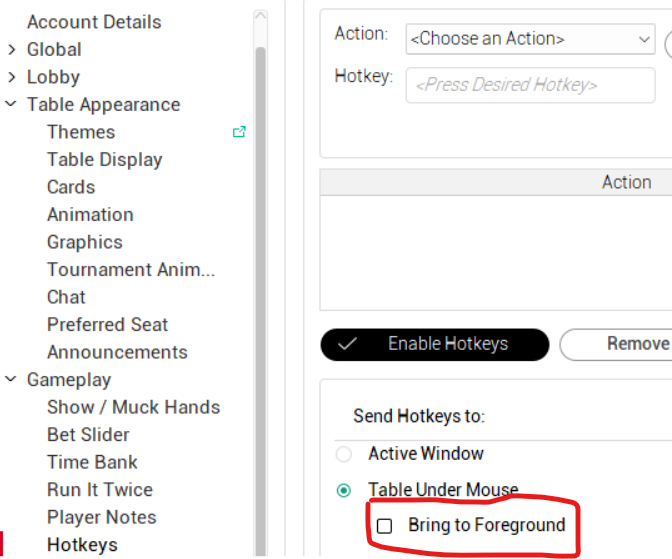The height and width of the screenshot is (559, 672).
Task: Select the Table Under Mouse option
Action: point(344,491)
